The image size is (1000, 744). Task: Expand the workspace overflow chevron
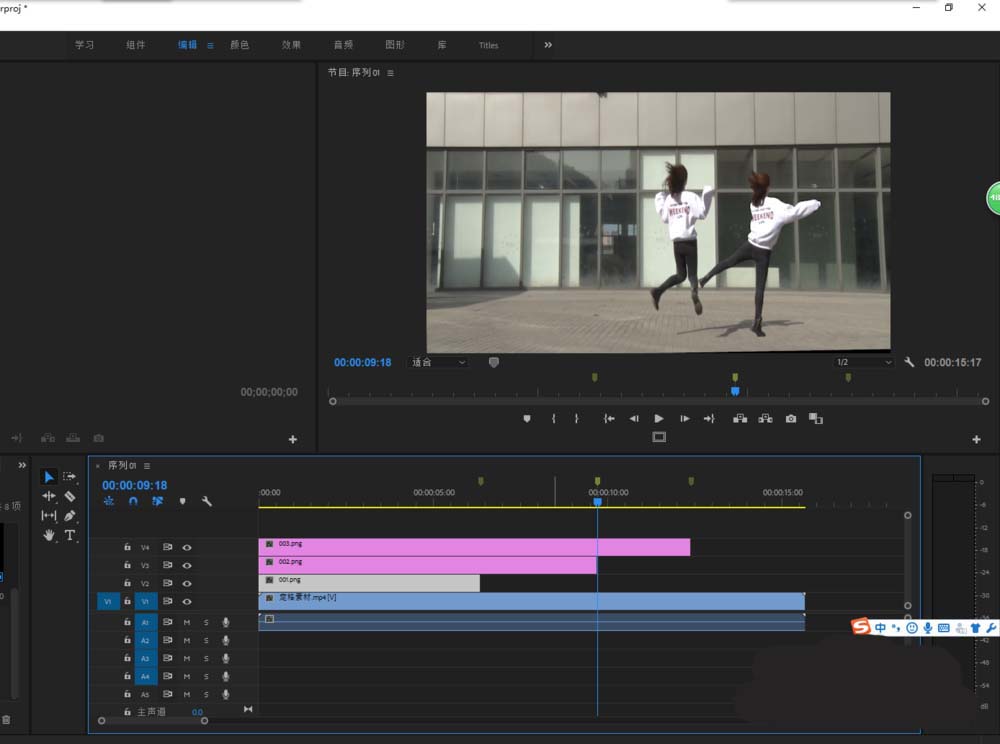[x=548, y=45]
